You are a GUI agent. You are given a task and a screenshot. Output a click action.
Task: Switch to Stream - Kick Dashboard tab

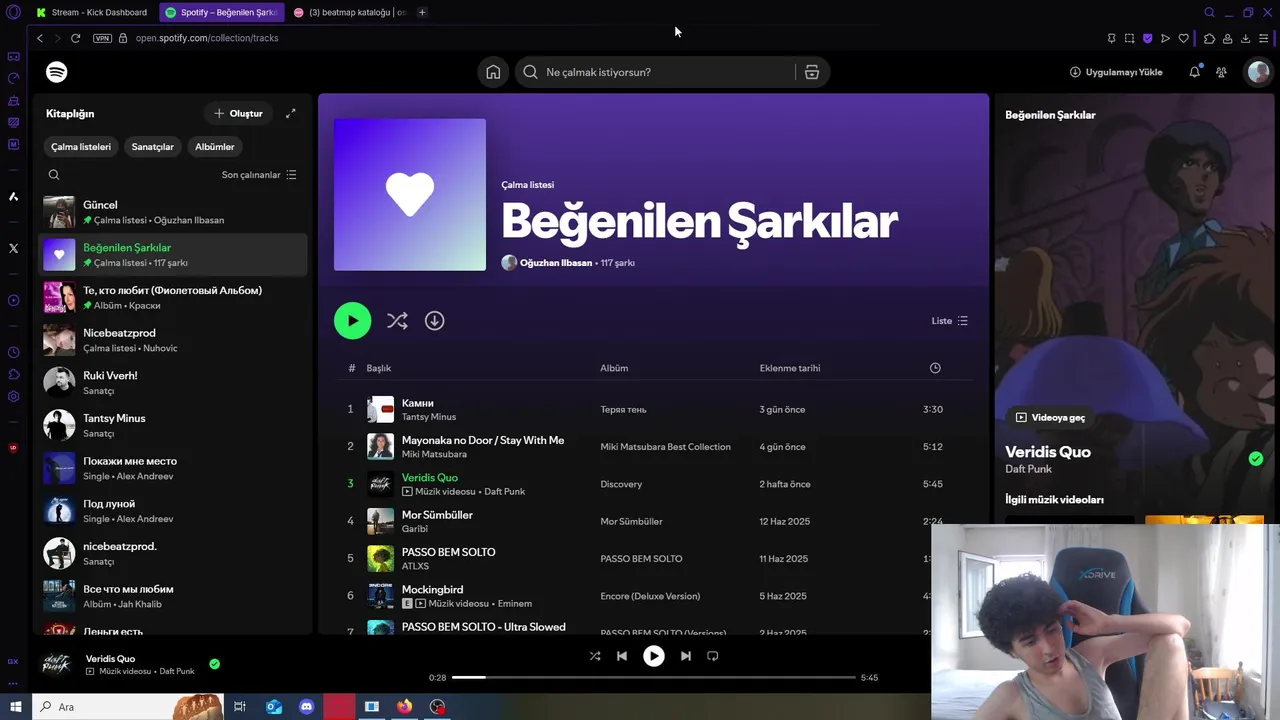point(92,12)
